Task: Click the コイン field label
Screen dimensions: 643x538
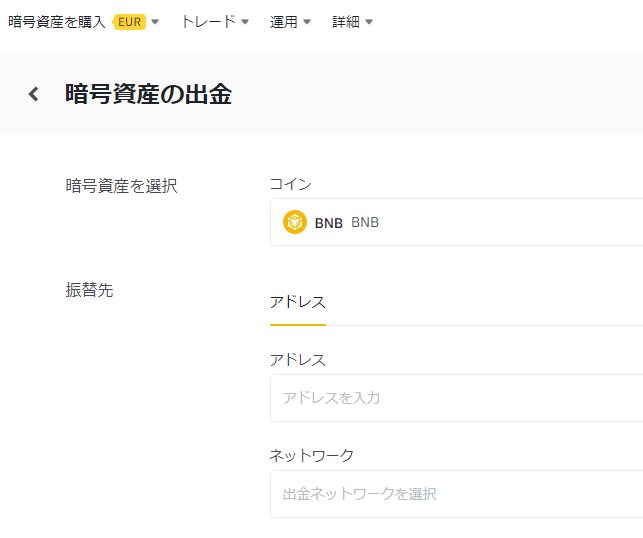Action: coord(291,184)
